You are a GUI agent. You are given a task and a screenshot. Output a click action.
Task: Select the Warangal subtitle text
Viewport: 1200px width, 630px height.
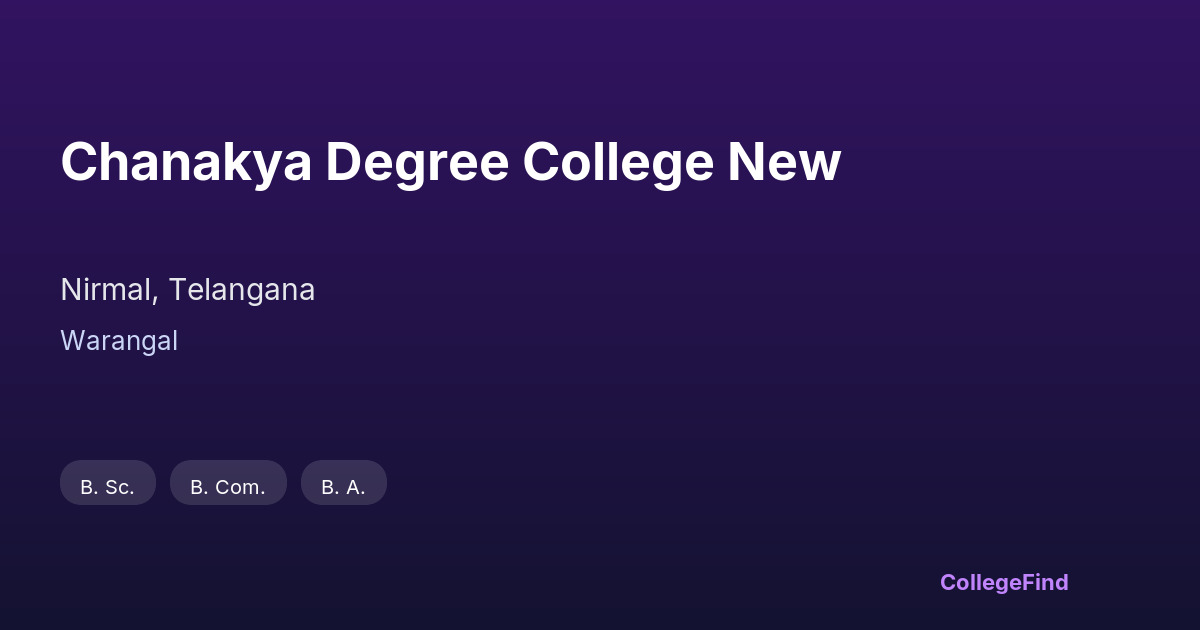tap(119, 341)
